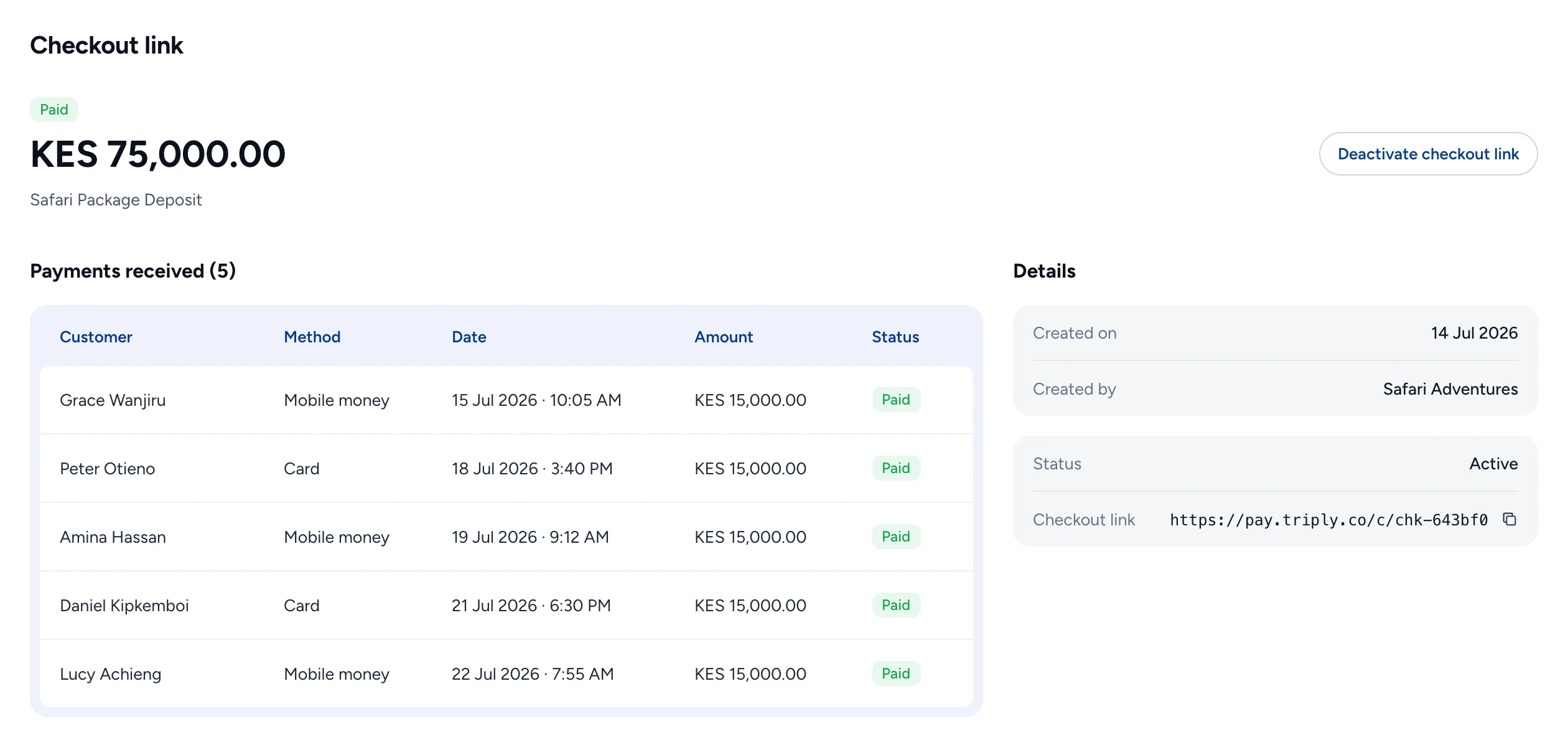
Task: Click Paid badge in Peter Otieno row
Action: (x=896, y=468)
